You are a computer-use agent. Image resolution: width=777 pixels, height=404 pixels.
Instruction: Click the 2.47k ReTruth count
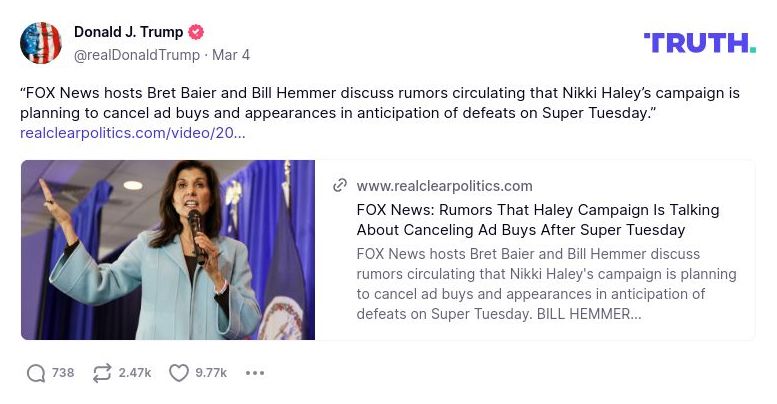[135, 373]
